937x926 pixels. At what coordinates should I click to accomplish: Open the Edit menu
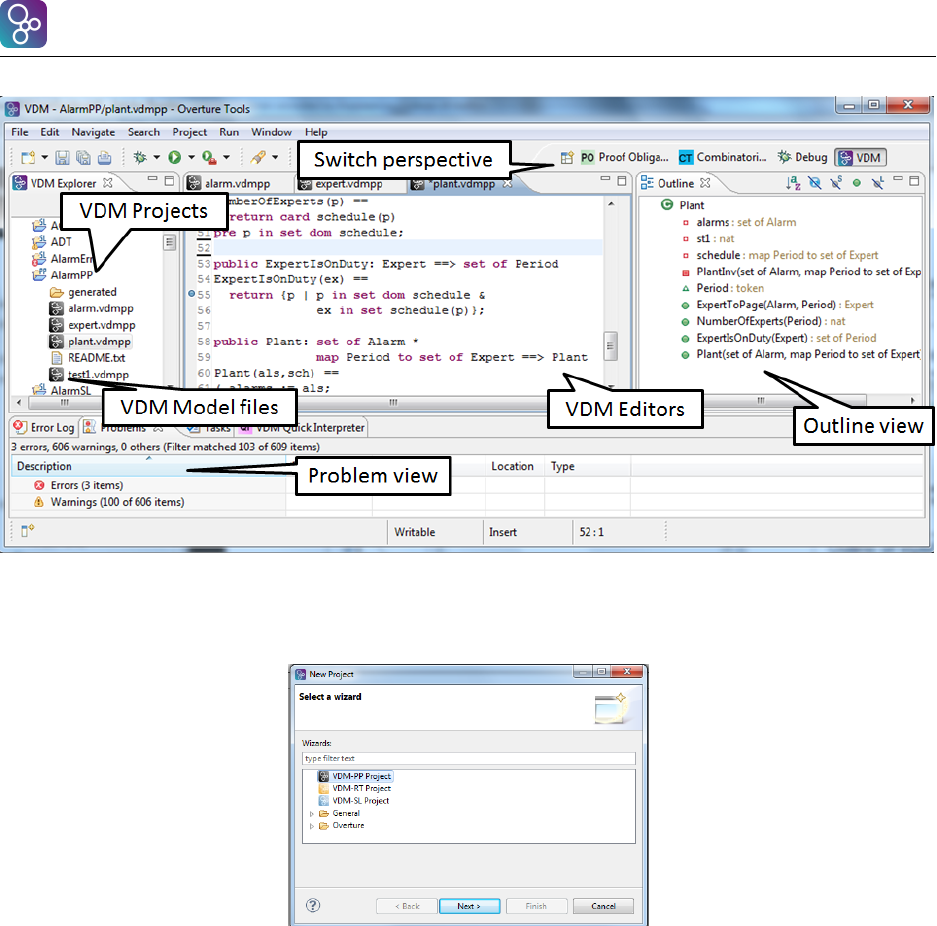click(50, 132)
